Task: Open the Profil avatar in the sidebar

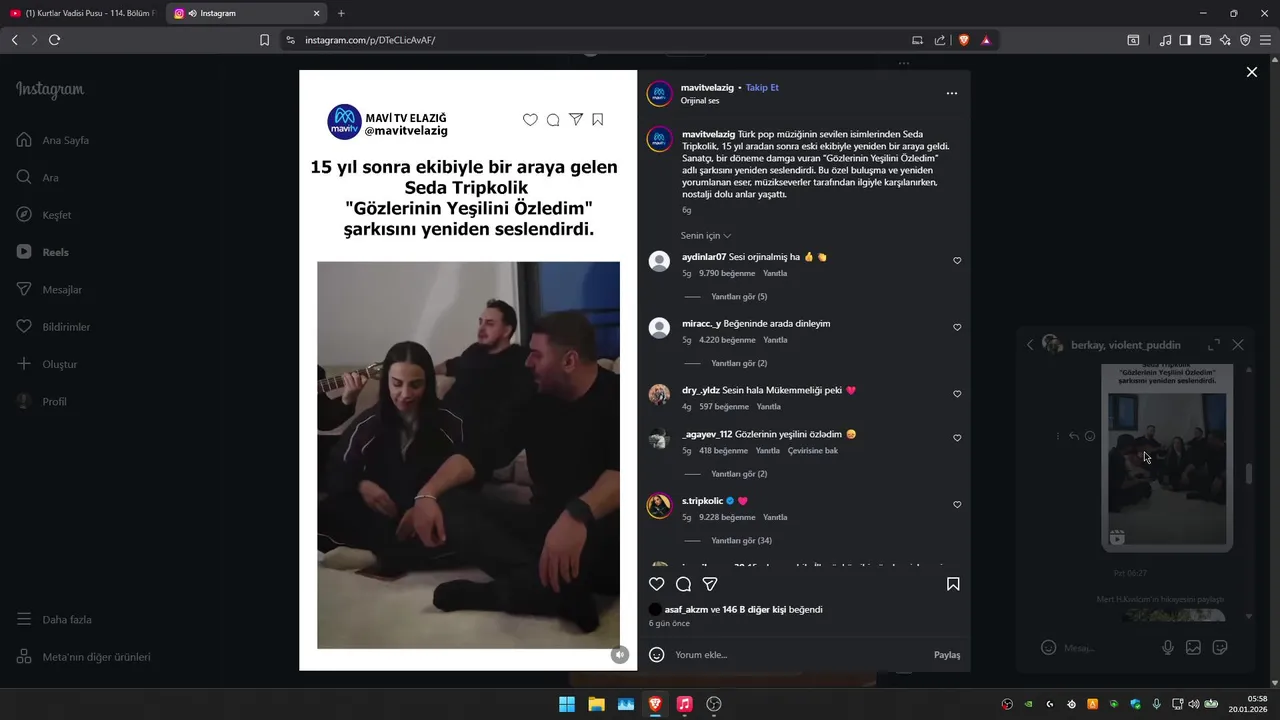Action: [x=24, y=401]
